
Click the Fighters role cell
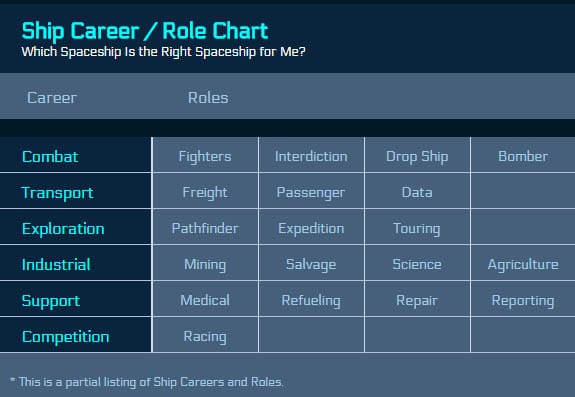click(205, 156)
